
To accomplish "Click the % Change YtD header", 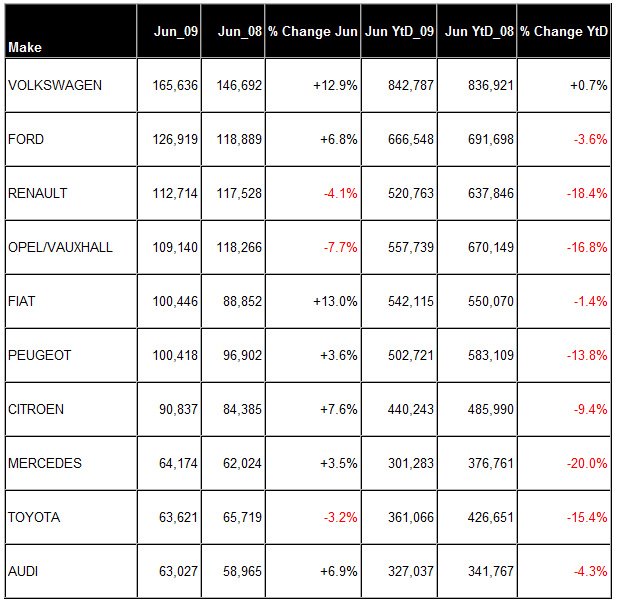I will click(563, 31).
